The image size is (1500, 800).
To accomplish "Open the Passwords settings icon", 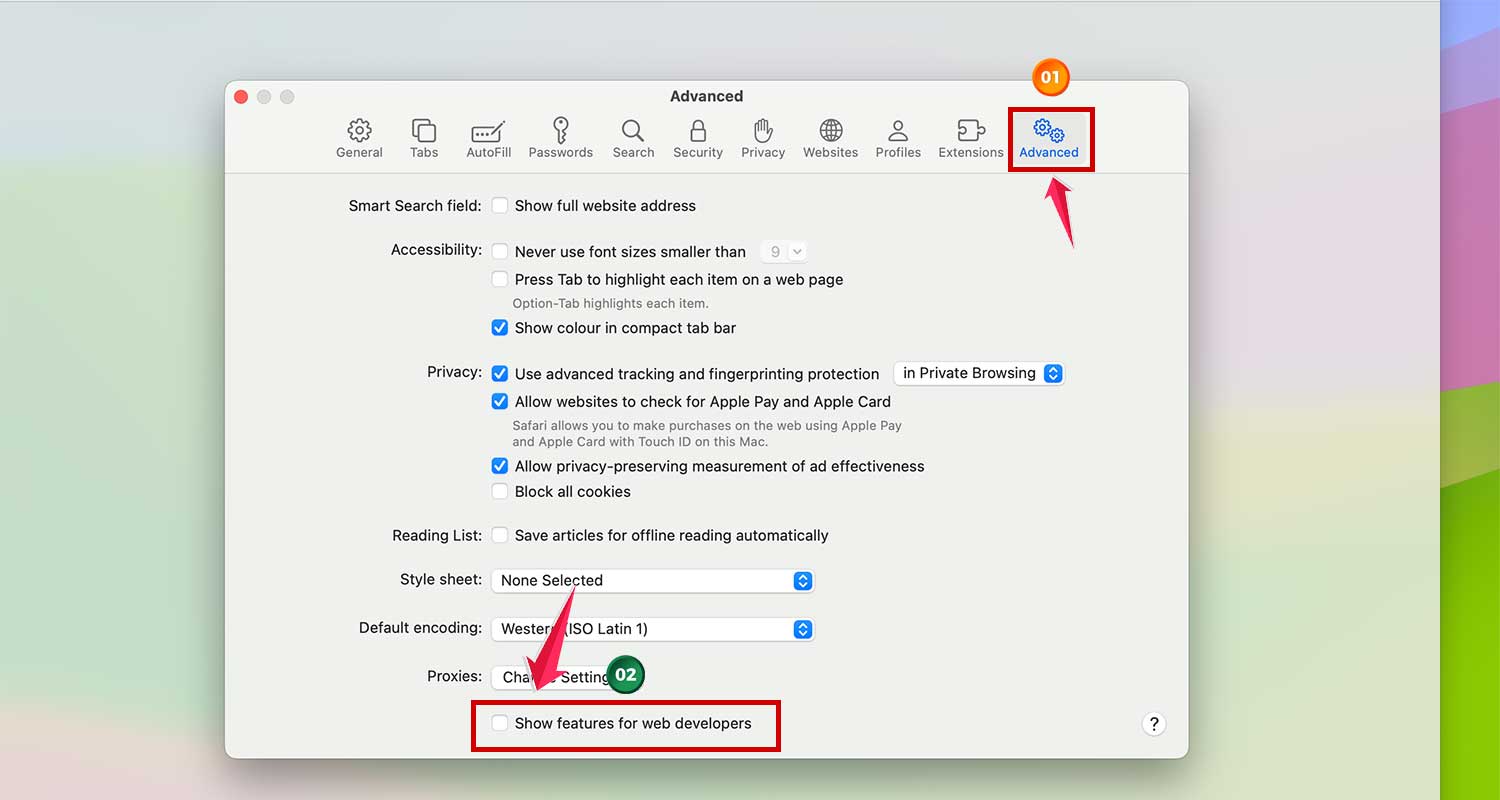I will [x=560, y=138].
